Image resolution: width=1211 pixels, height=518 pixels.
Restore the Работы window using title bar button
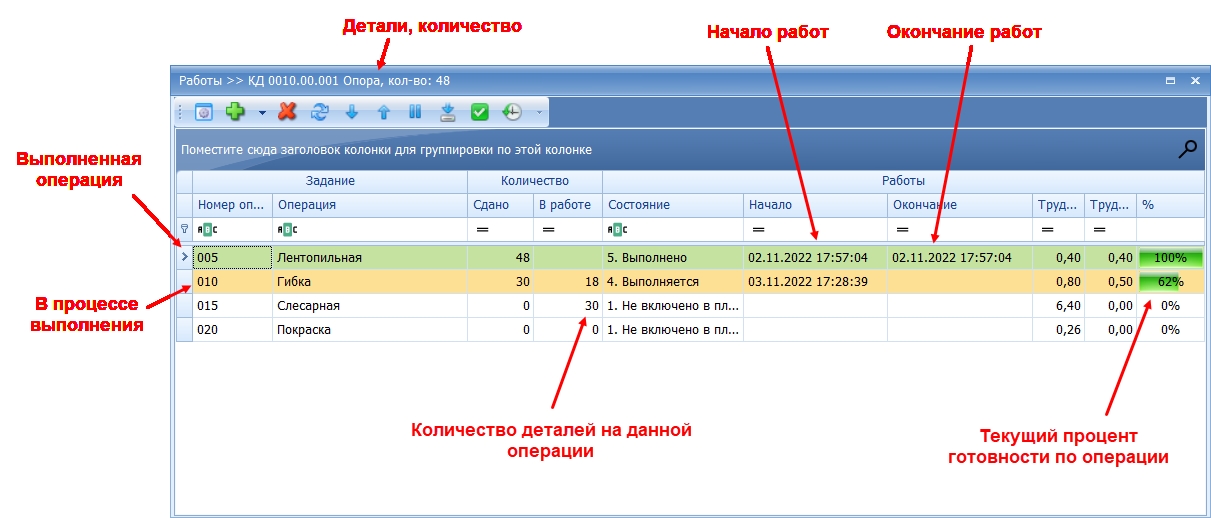coord(1171,80)
